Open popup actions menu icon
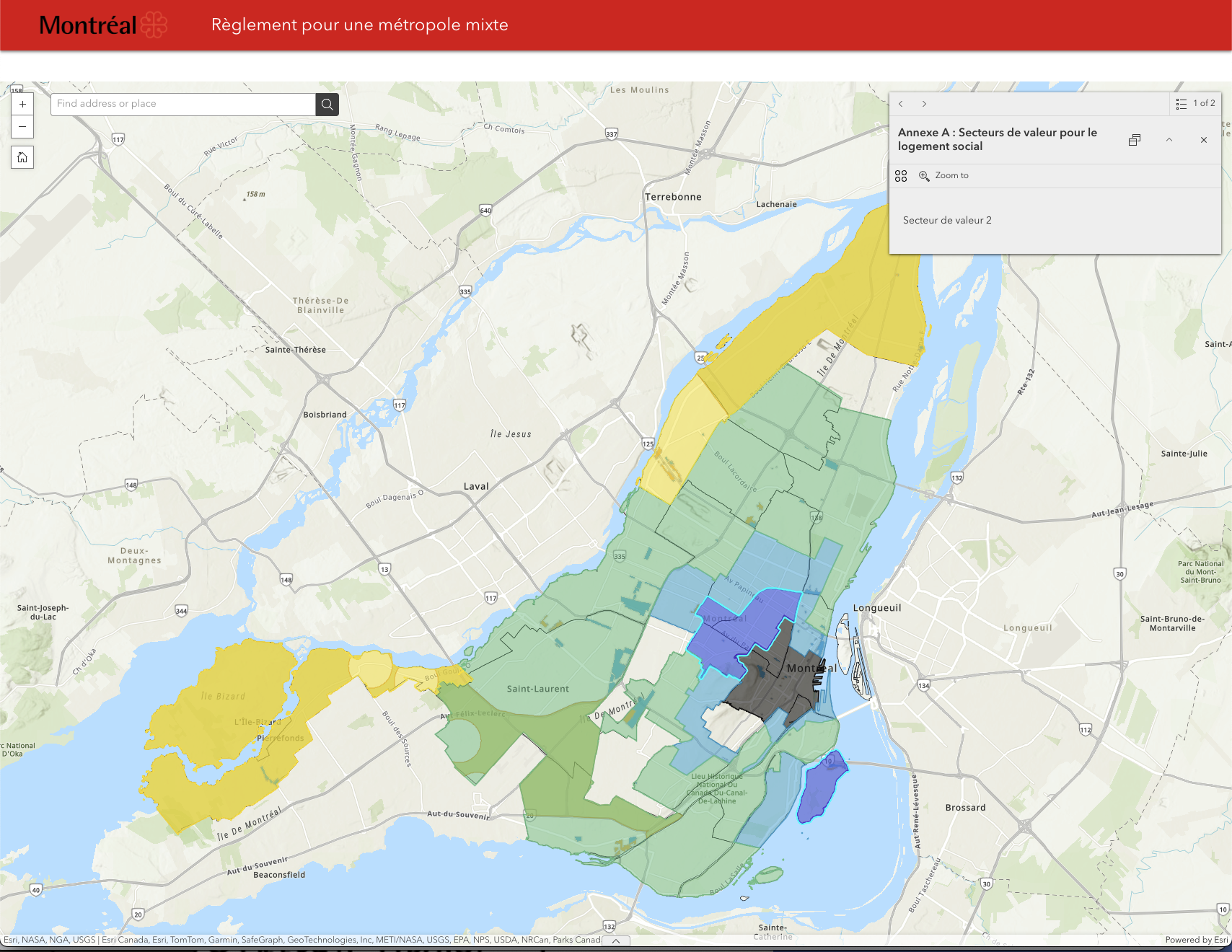The width and height of the screenshot is (1232, 952). [x=901, y=176]
